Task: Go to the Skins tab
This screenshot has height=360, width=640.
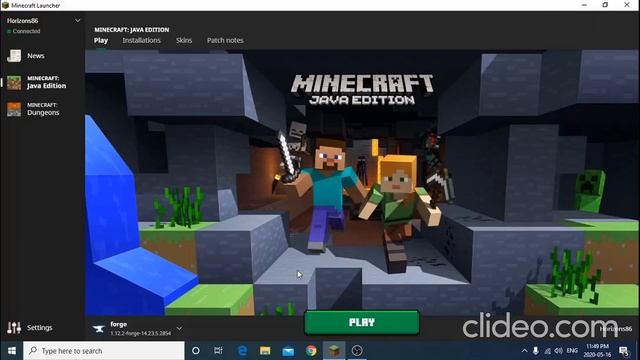Action: pos(184,40)
